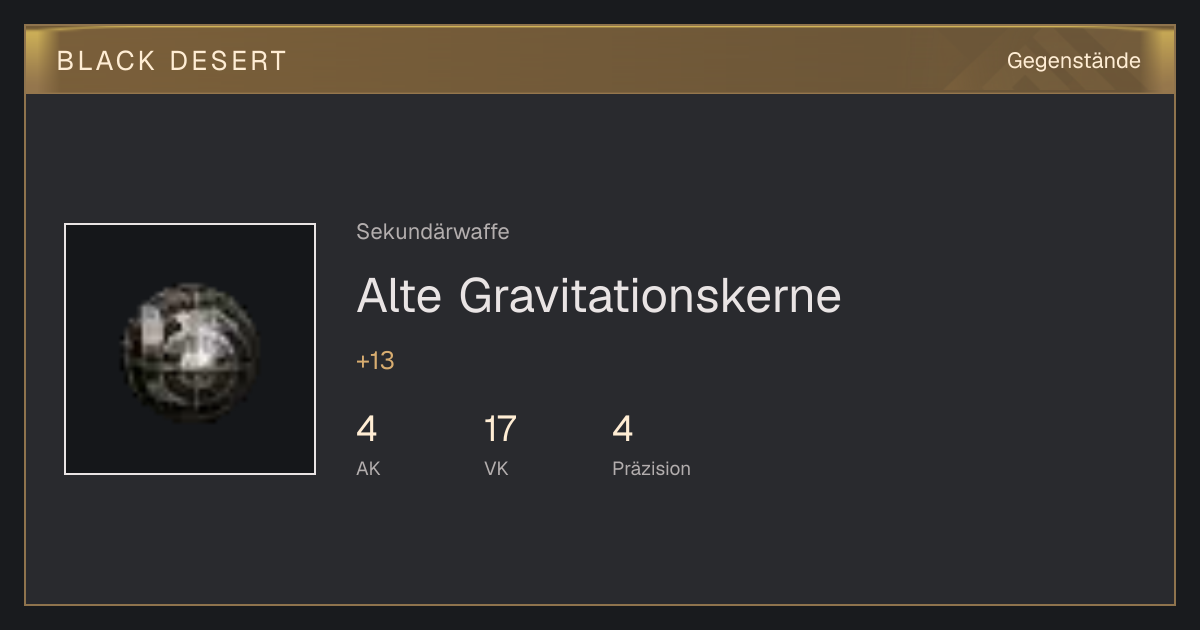
Task: Click the VK stat value 17
Action: (500, 429)
